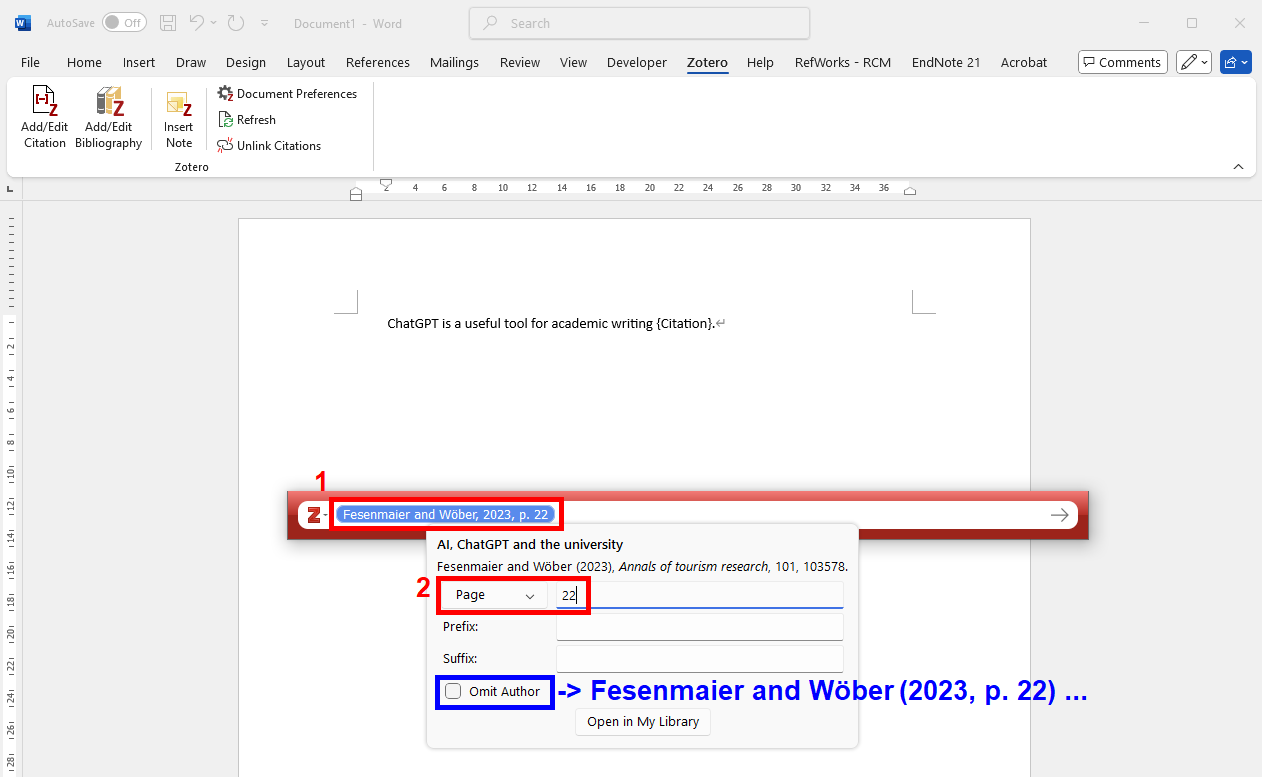Open the Comments pane button
Image resolution: width=1262 pixels, height=777 pixels.
pyautogui.click(x=1122, y=62)
